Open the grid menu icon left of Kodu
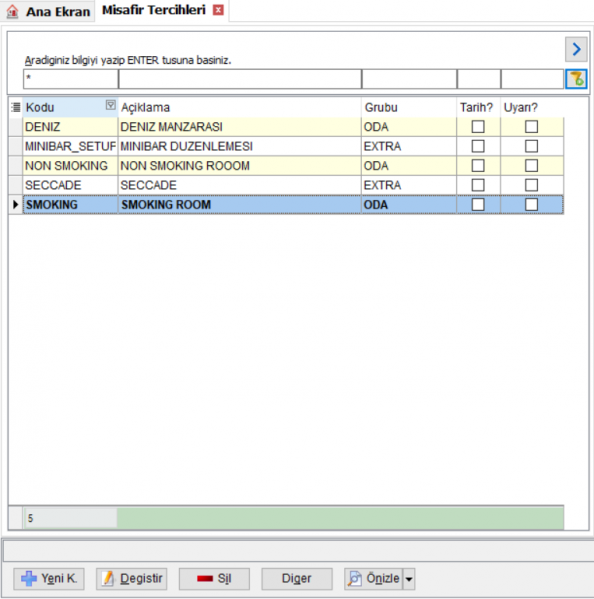The image size is (594, 599). pyautogui.click(x=16, y=107)
